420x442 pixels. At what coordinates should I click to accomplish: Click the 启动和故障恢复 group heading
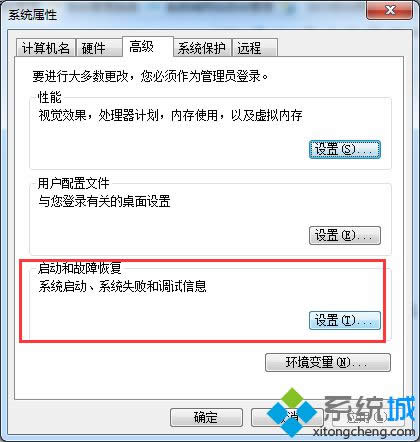(x=79, y=268)
